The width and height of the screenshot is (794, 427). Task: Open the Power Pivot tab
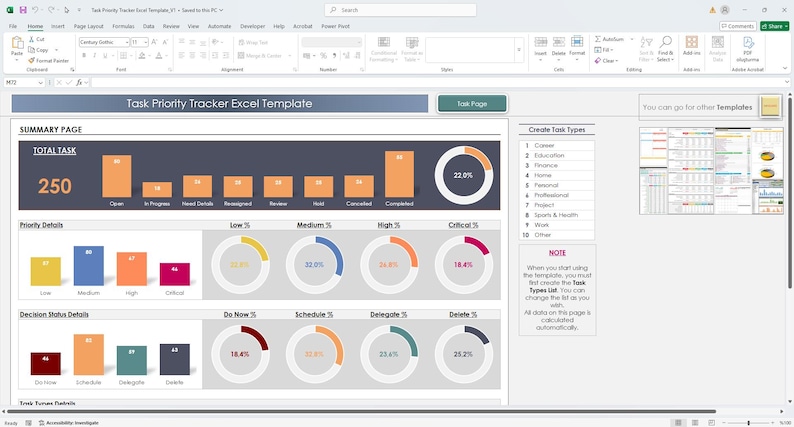pos(335,26)
